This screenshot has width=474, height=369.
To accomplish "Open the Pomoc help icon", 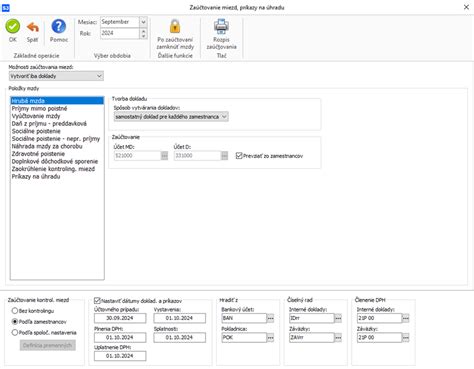I will click(59, 26).
